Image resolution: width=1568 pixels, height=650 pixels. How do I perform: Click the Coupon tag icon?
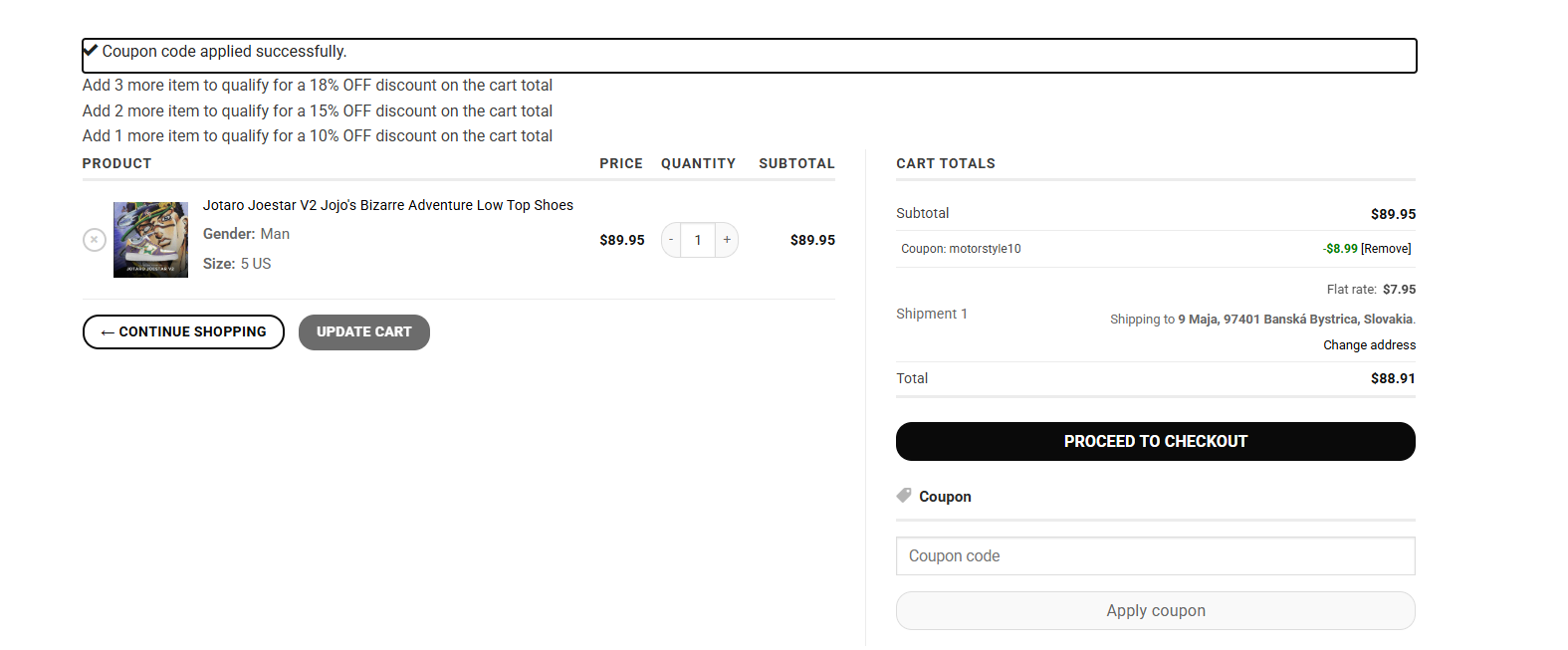(904, 496)
